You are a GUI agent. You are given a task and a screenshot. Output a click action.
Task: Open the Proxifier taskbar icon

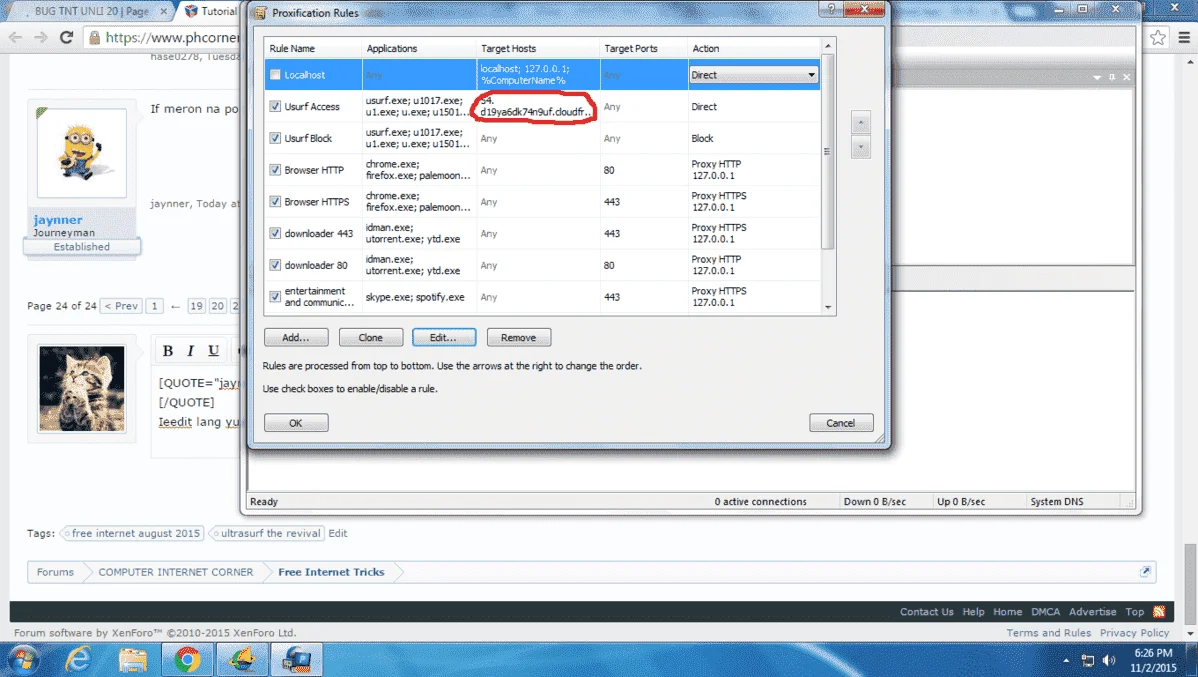(296, 659)
